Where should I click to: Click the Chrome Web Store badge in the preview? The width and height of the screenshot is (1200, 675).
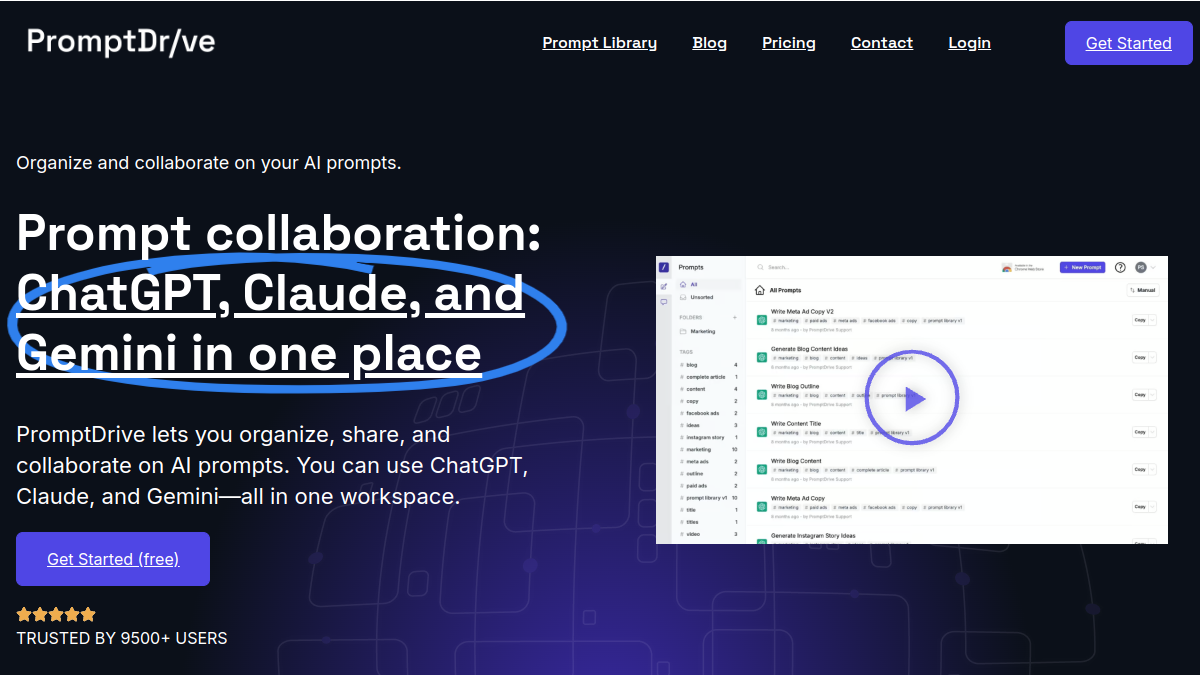pos(1025,268)
